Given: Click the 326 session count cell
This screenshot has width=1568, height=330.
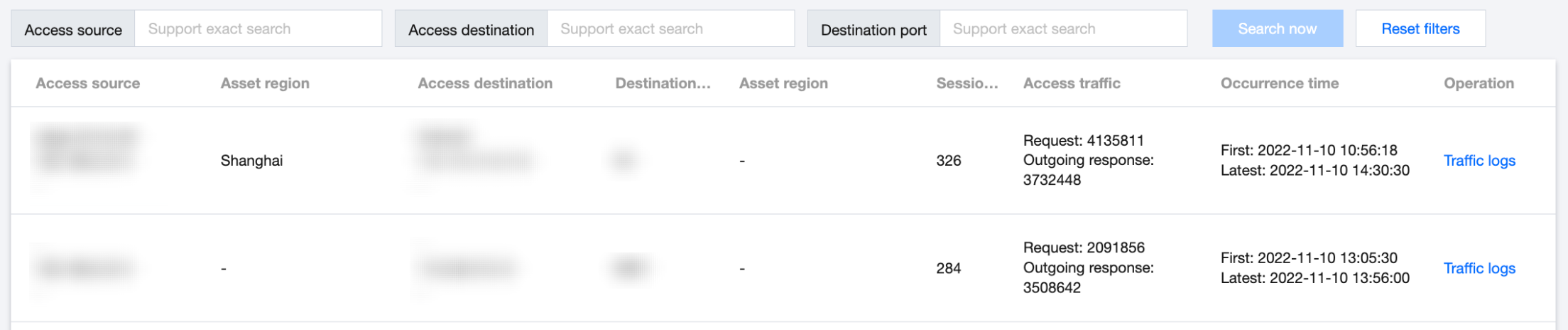Looking at the screenshot, I should click(949, 161).
